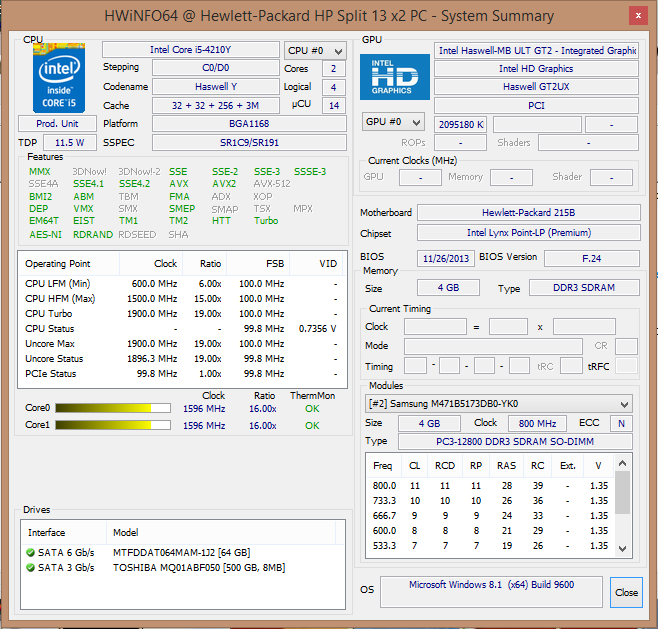The height and width of the screenshot is (629, 658).
Task: Select the 533.3 frequency timing row
Action: click(490, 546)
